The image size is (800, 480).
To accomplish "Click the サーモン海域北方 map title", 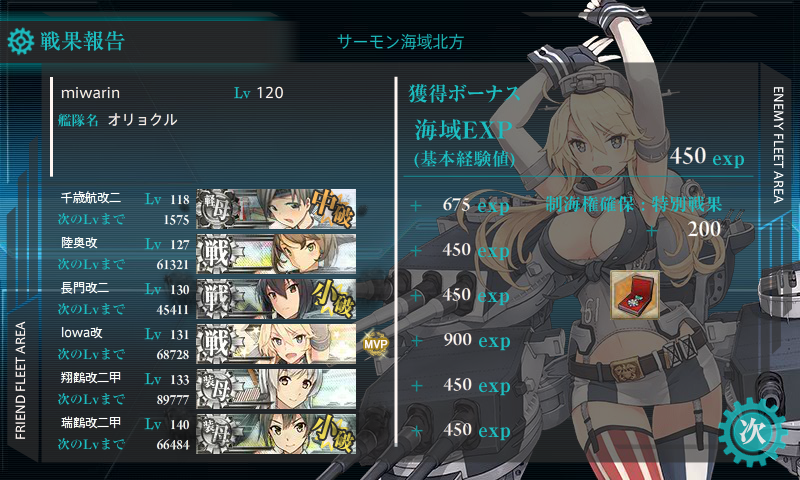I will 401,42.
